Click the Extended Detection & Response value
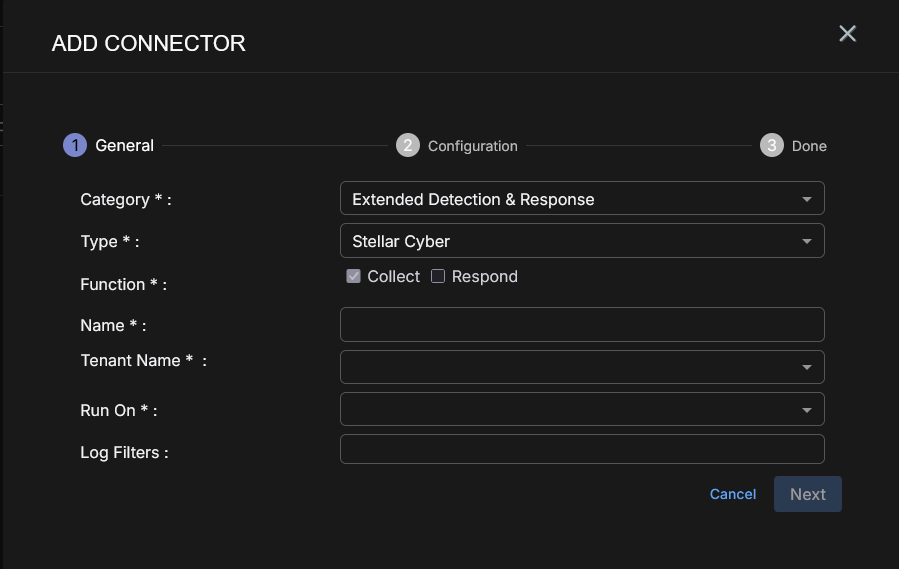Screen dimensions: 899x569 coord(473,199)
